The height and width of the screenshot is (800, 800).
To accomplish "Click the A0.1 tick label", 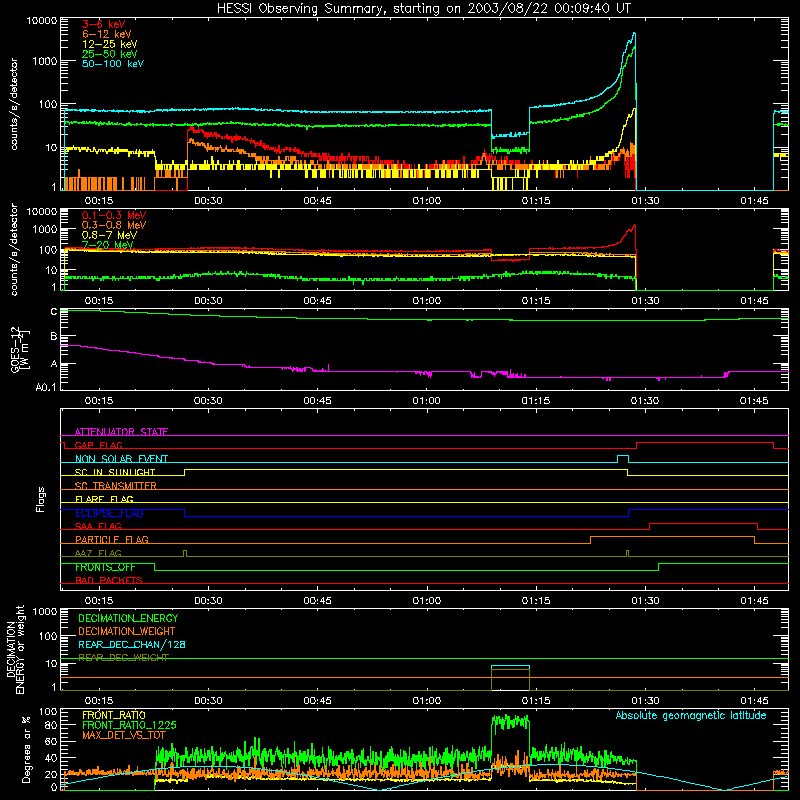I will (x=46, y=387).
